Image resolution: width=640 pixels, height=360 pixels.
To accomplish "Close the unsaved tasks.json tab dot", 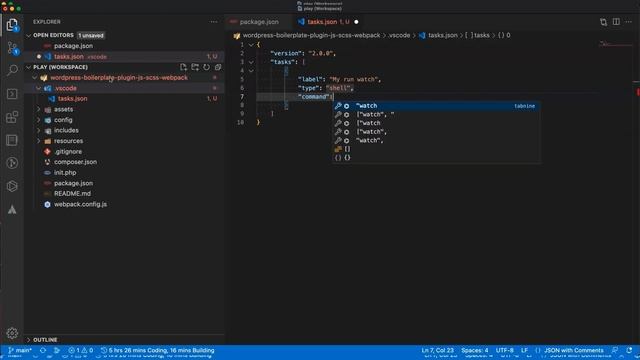I will click(x=356, y=22).
